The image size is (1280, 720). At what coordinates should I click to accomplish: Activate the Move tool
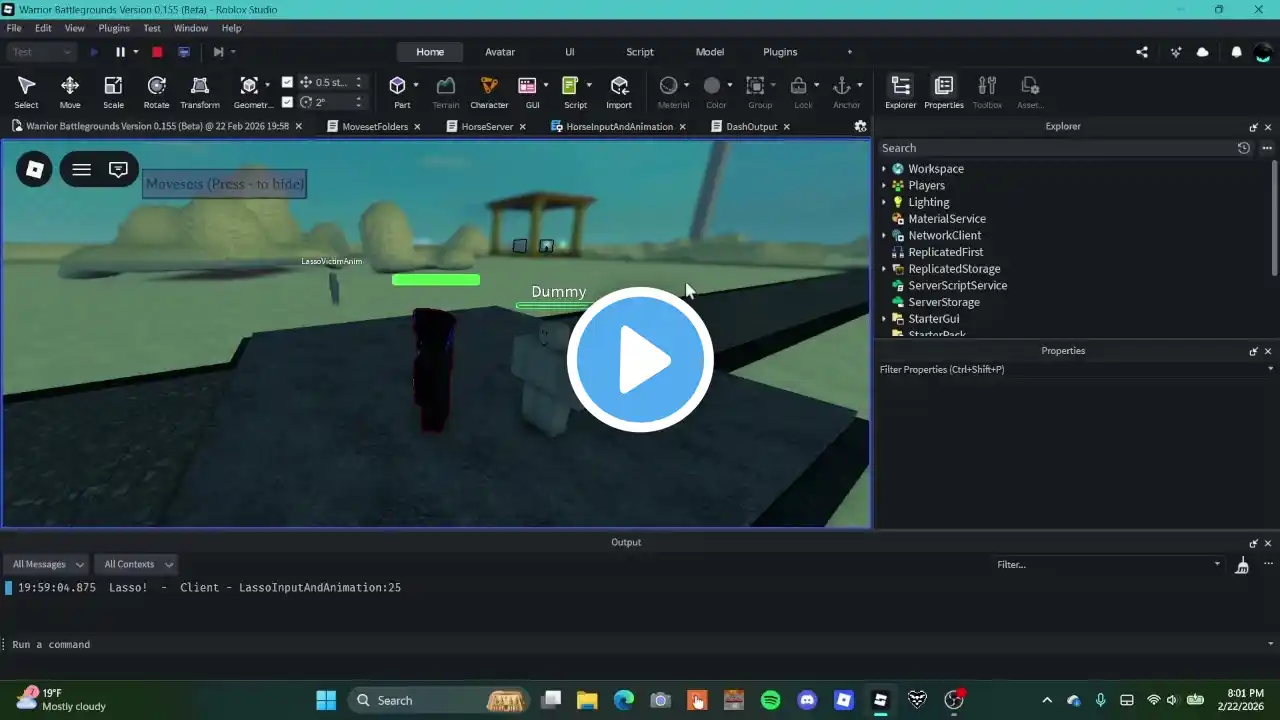70,91
